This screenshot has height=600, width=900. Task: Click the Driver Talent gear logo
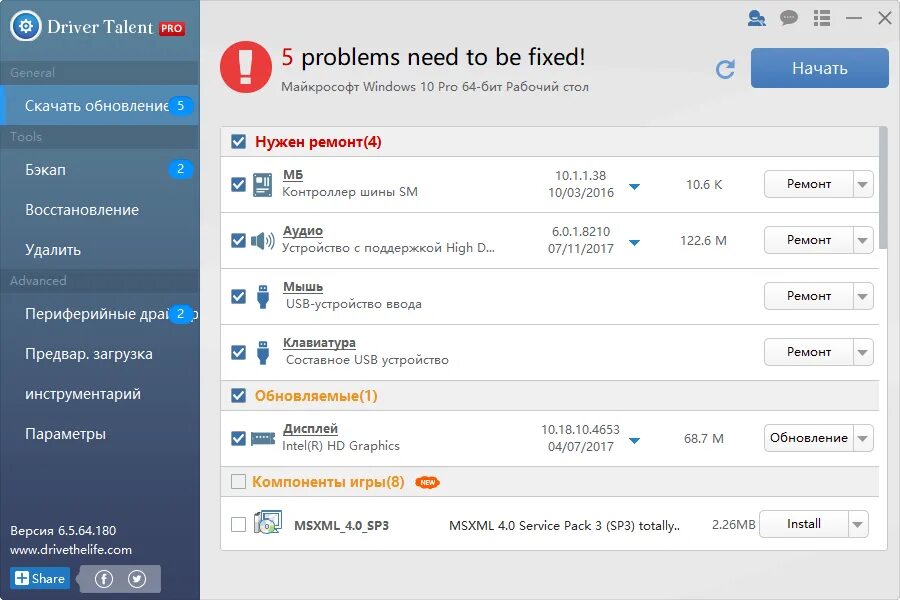tap(26, 26)
